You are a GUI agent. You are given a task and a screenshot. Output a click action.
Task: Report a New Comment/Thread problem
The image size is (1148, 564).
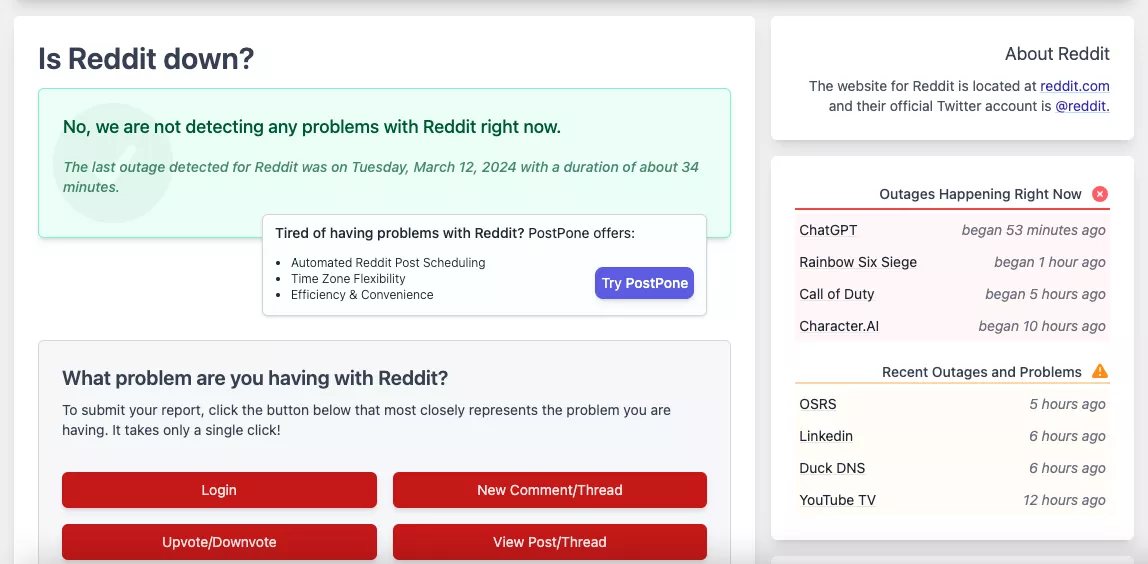pos(549,490)
